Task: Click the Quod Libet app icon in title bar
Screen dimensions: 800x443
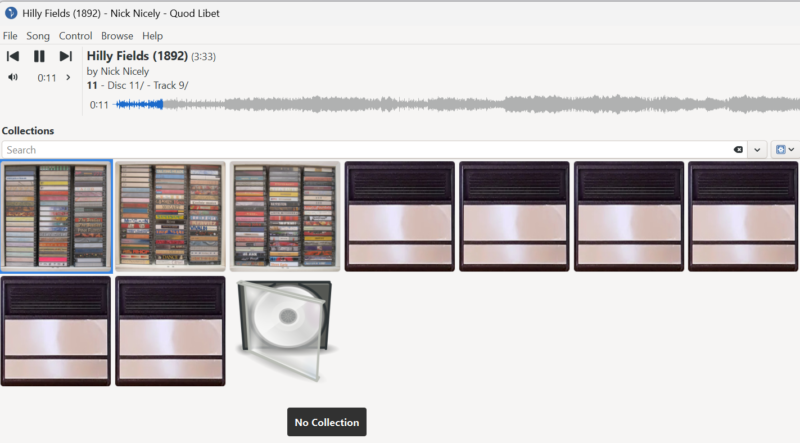Action: [10, 13]
